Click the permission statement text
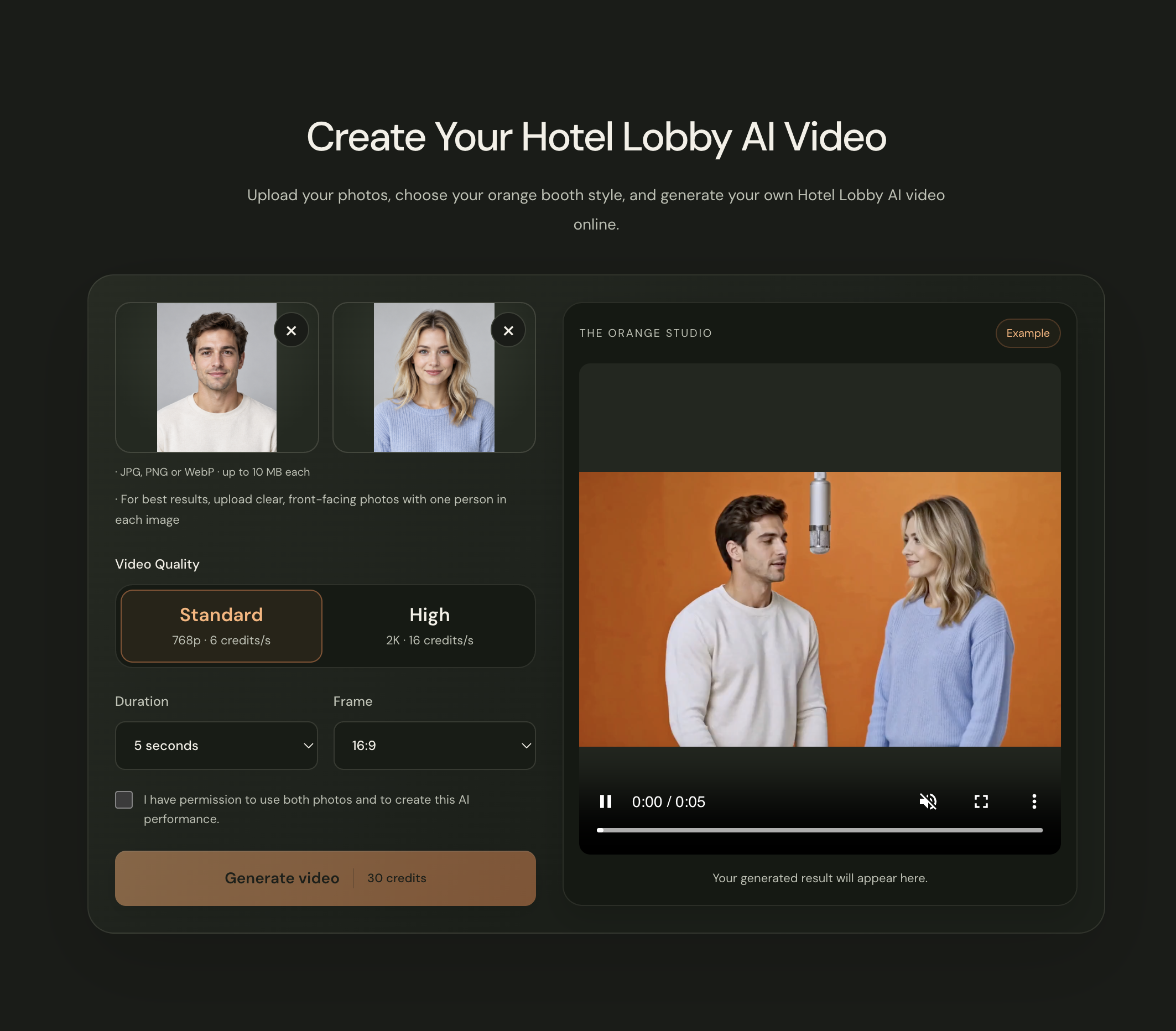1176x1031 pixels. pos(306,809)
